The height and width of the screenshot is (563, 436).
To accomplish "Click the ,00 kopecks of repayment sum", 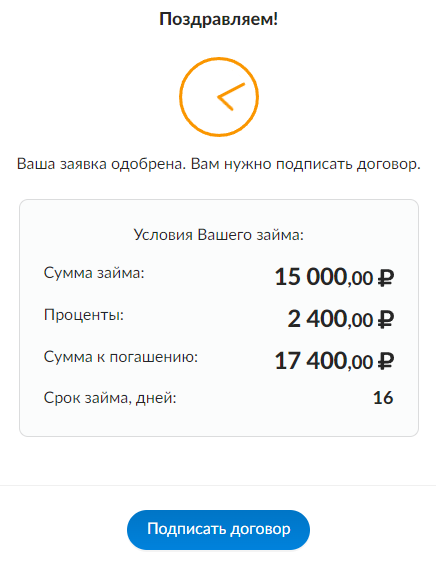I will click(361, 363).
